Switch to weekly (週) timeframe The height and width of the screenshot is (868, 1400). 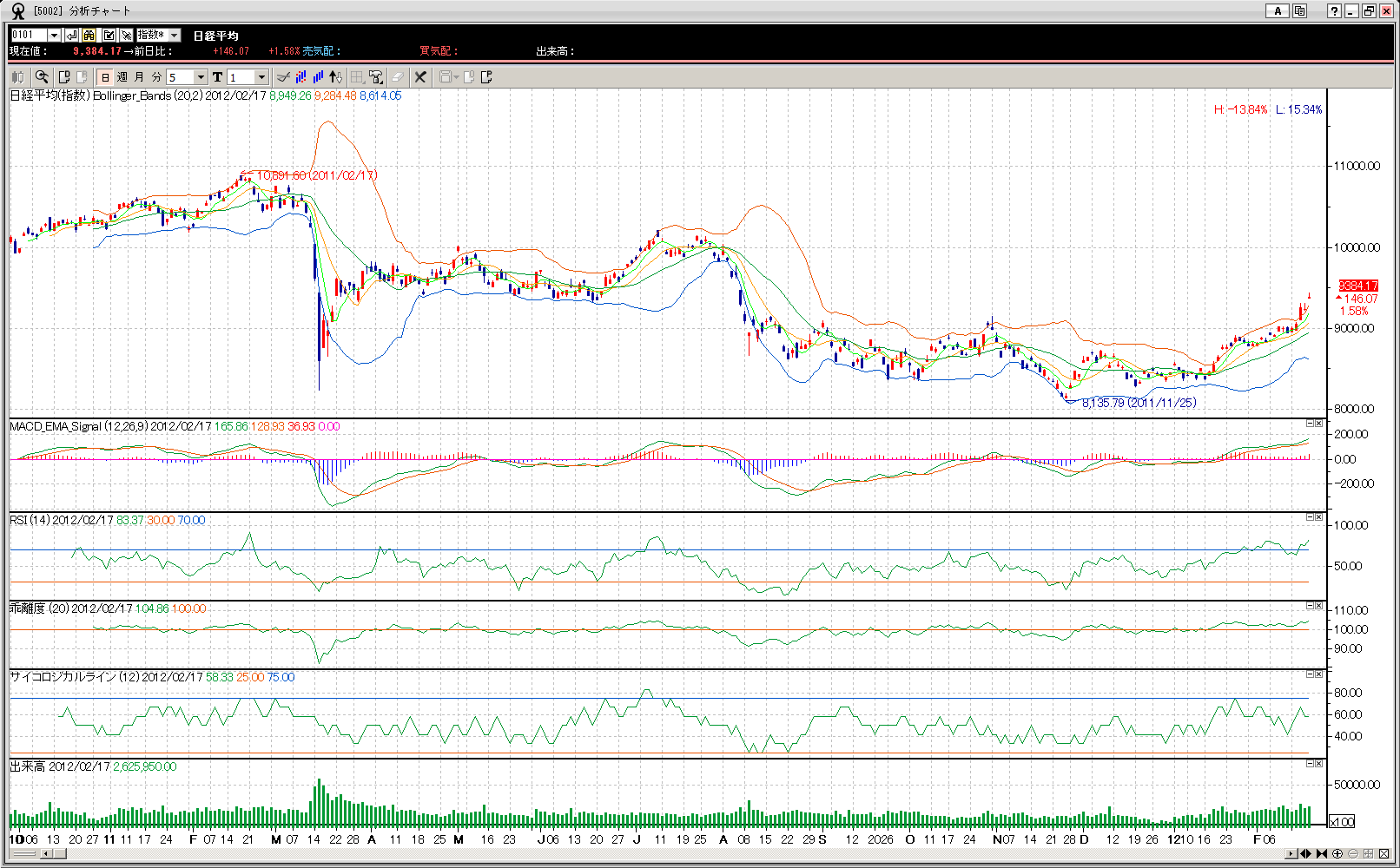122,77
